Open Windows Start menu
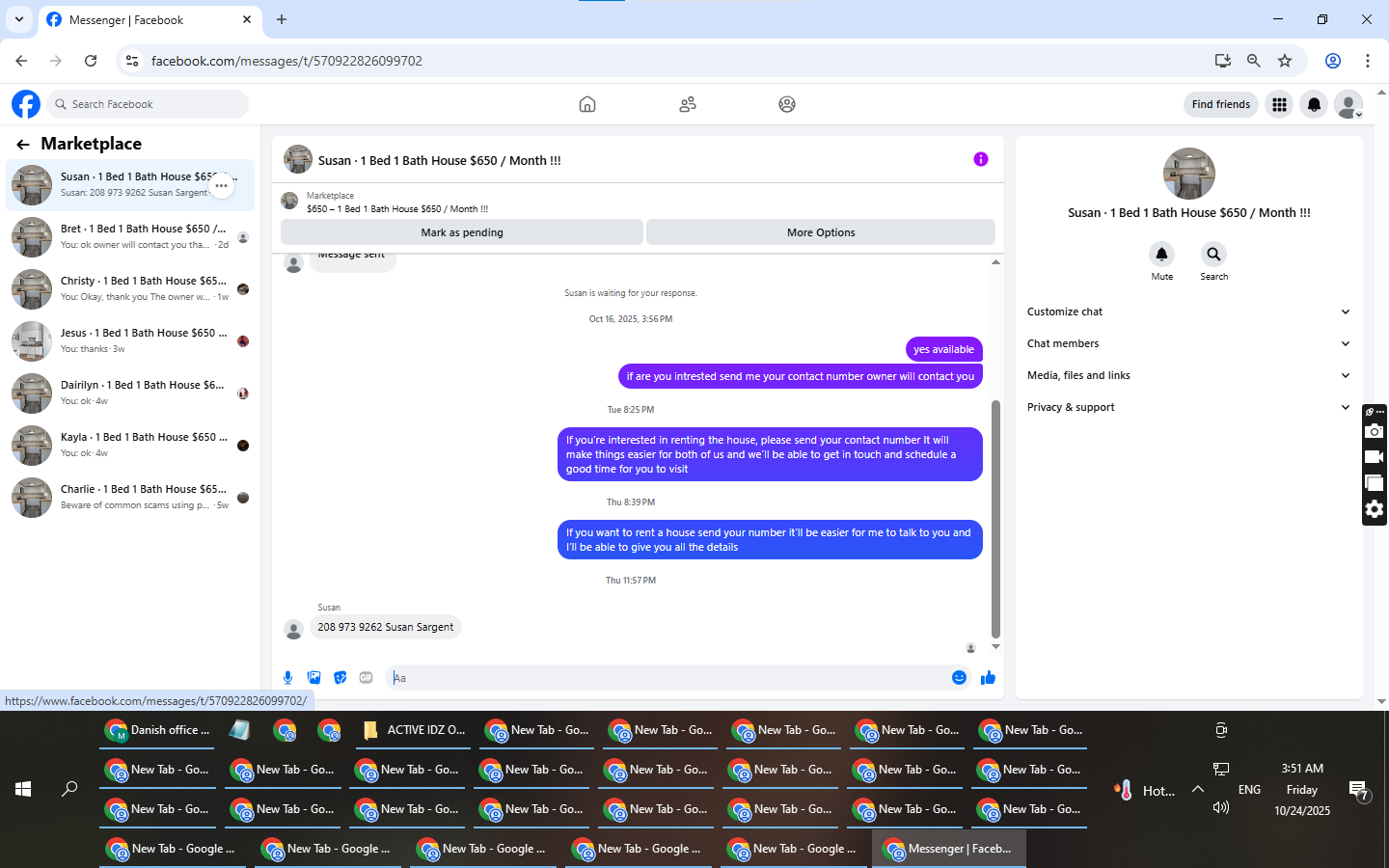Screen dimensions: 1389x868 [x=23, y=789]
